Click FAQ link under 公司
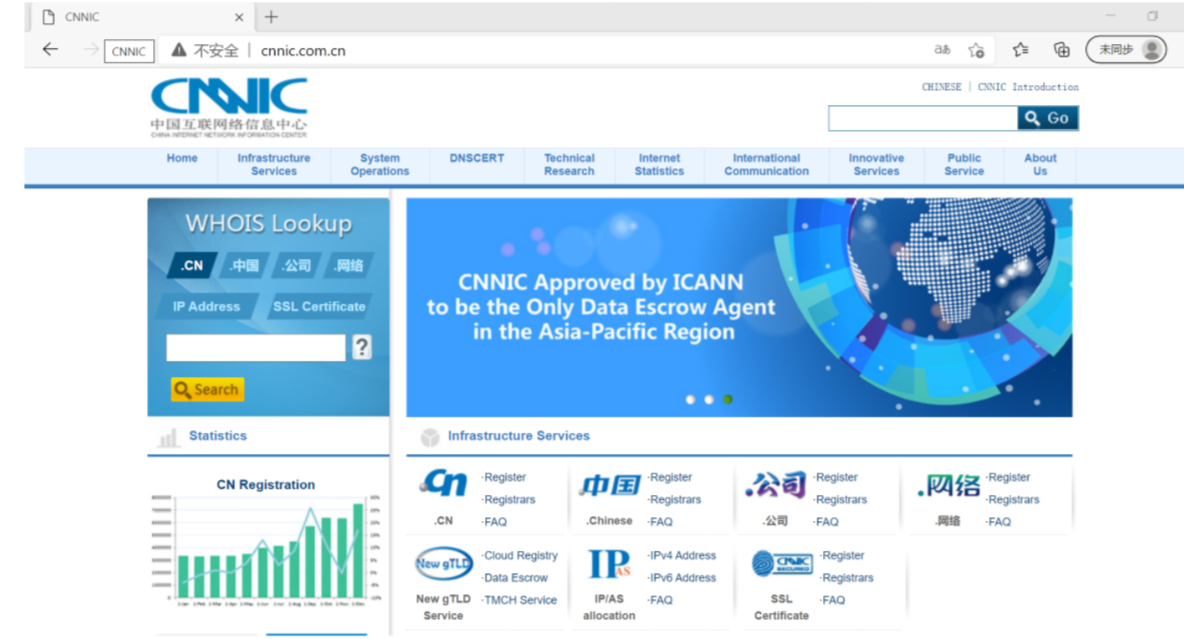 click(x=826, y=522)
